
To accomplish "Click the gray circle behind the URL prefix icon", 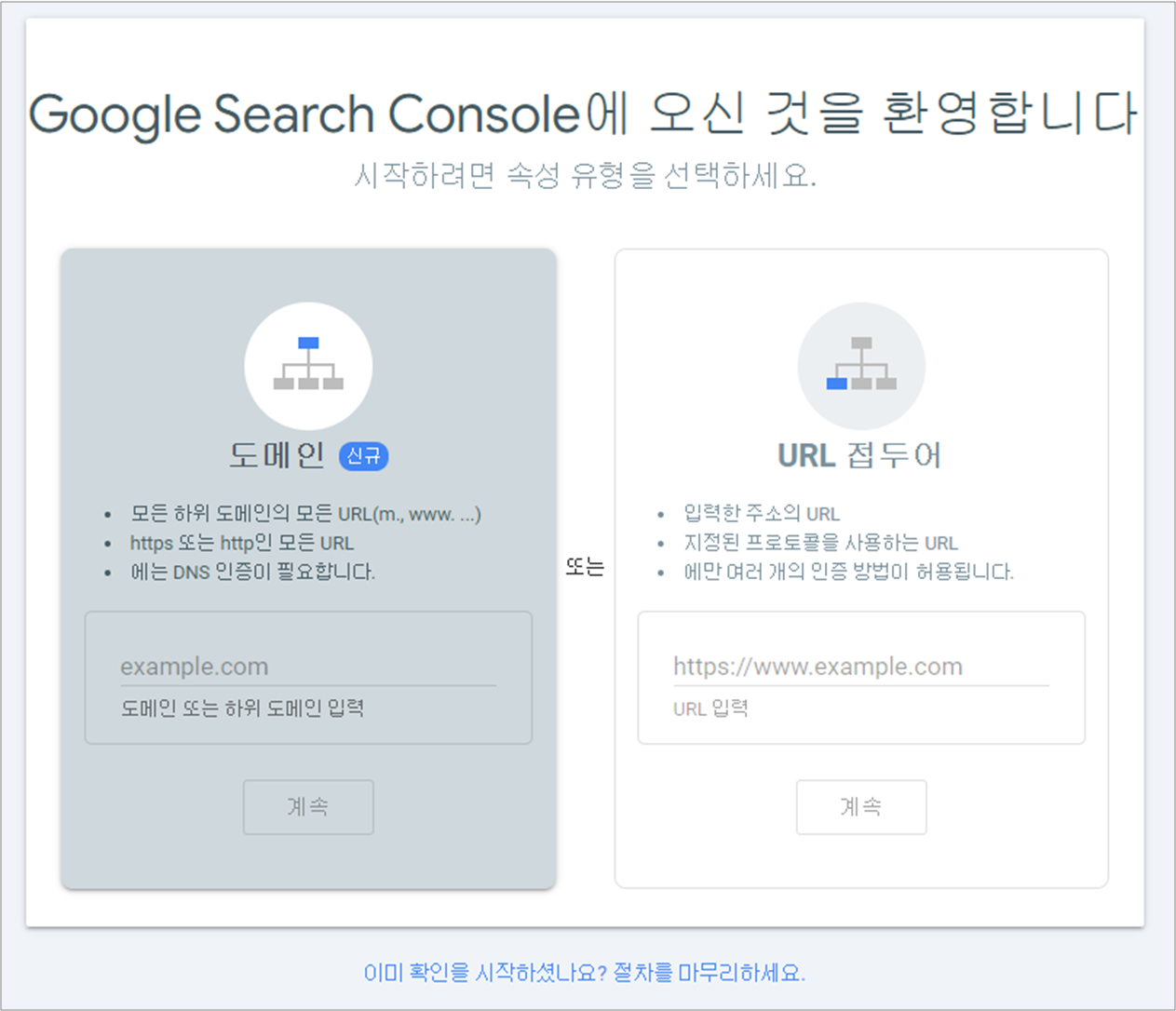I will pos(861,366).
